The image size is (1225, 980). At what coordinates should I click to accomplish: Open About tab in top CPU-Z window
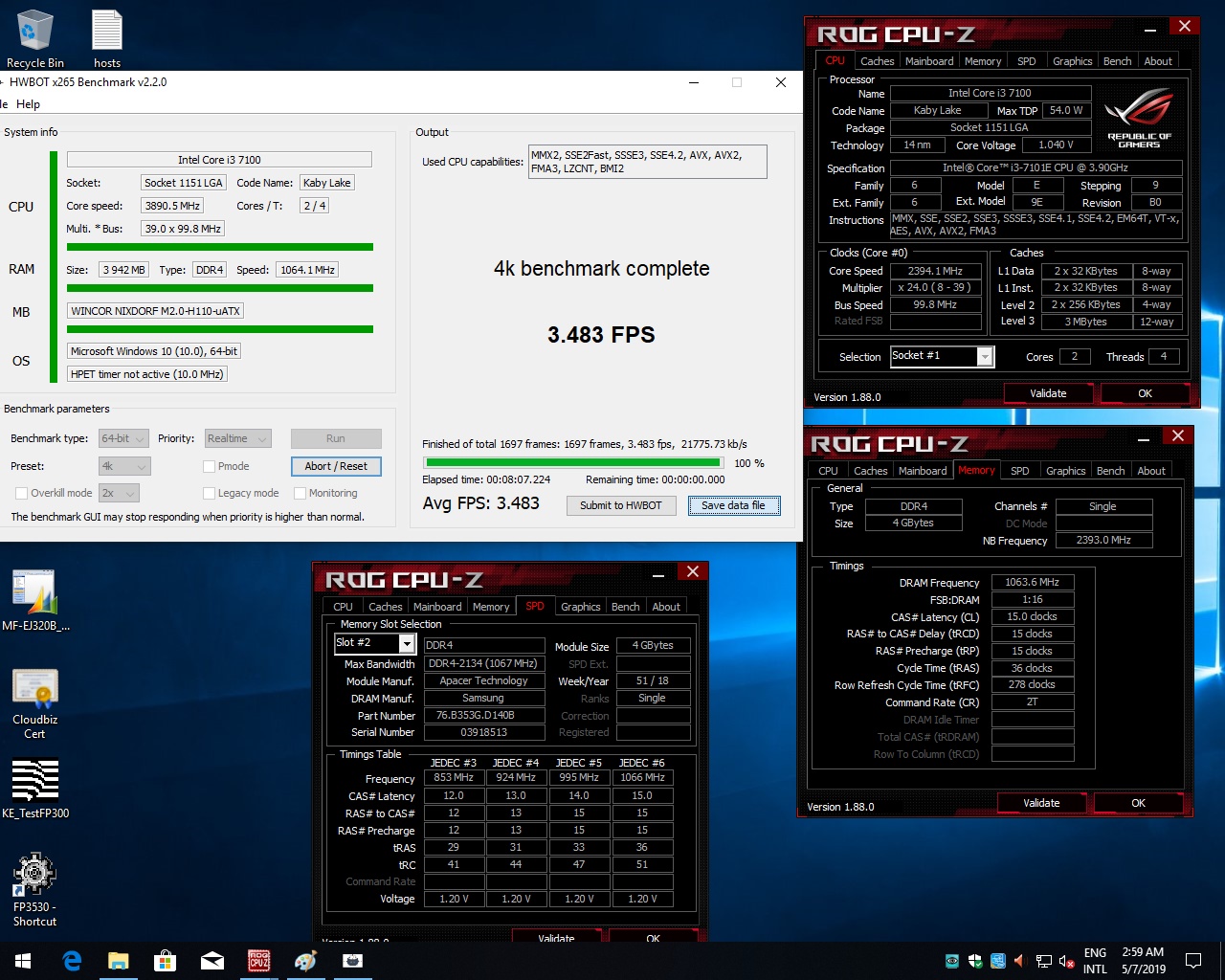point(1158,61)
